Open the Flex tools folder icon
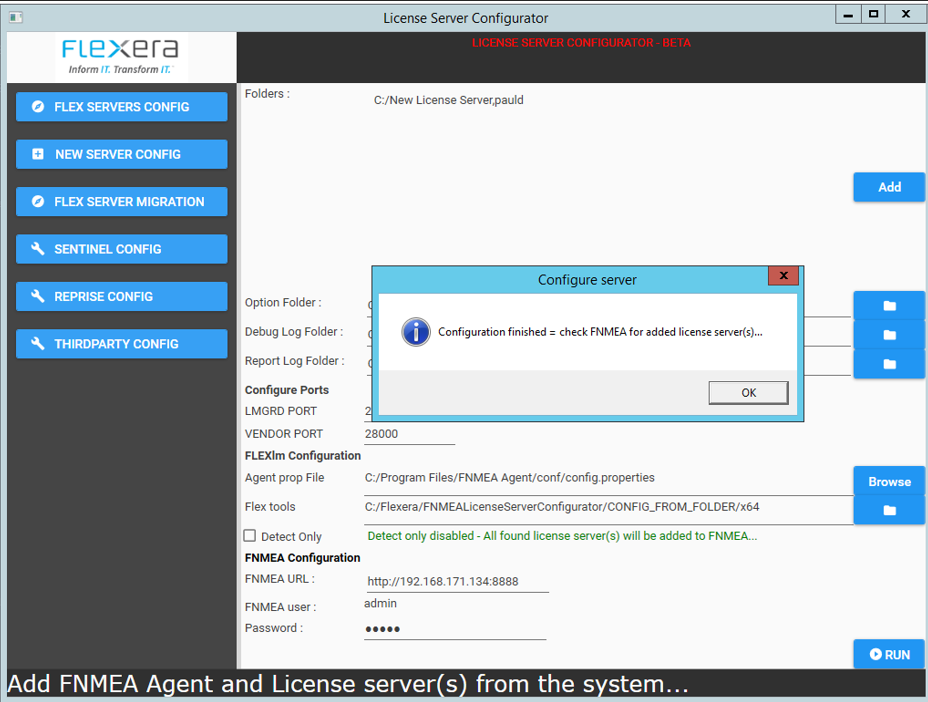928x702 pixels. coord(889,509)
